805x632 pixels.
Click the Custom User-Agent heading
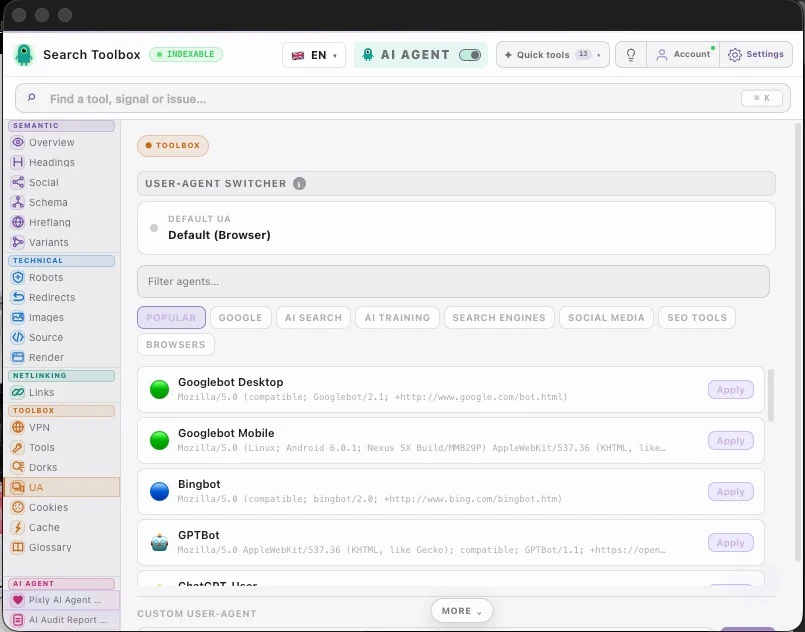tap(197, 614)
